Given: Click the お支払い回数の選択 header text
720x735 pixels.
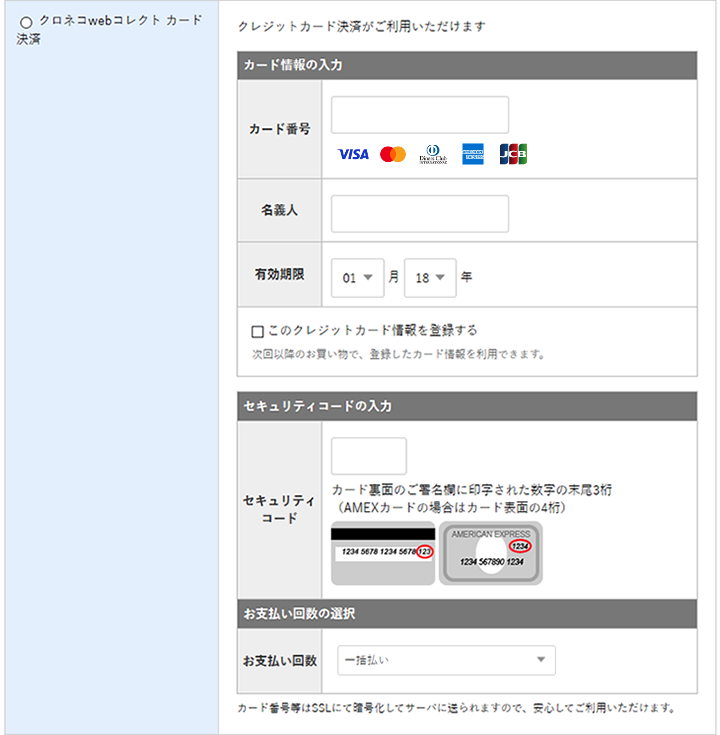Looking at the screenshot, I should click(x=299, y=613).
